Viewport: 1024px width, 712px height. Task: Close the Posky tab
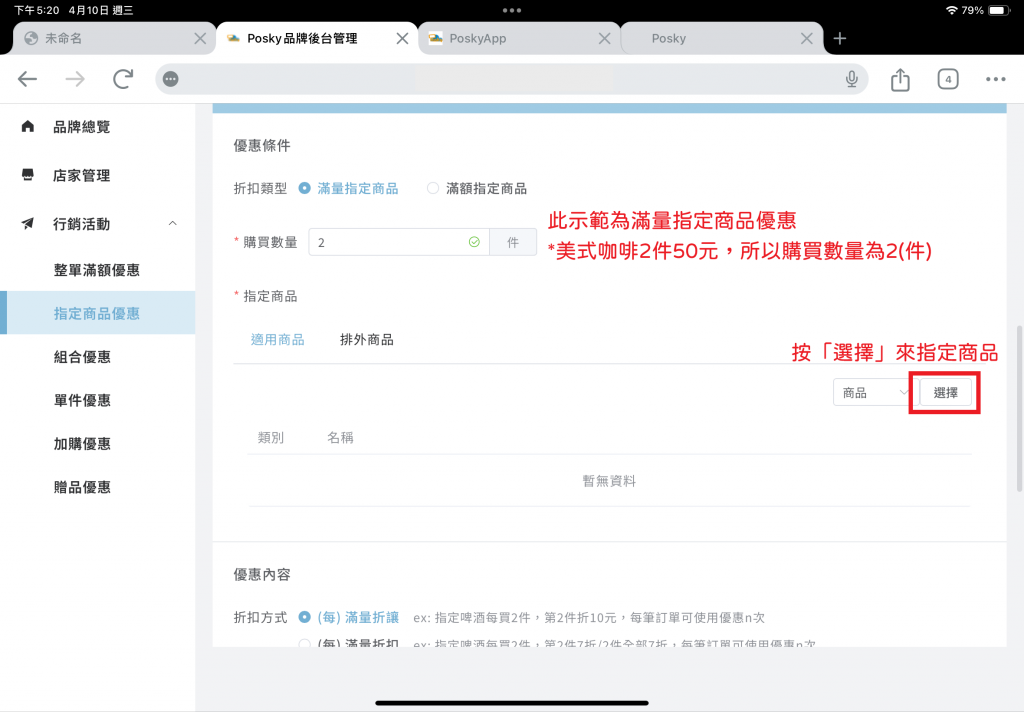pyautogui.click(x=807, y=39)
